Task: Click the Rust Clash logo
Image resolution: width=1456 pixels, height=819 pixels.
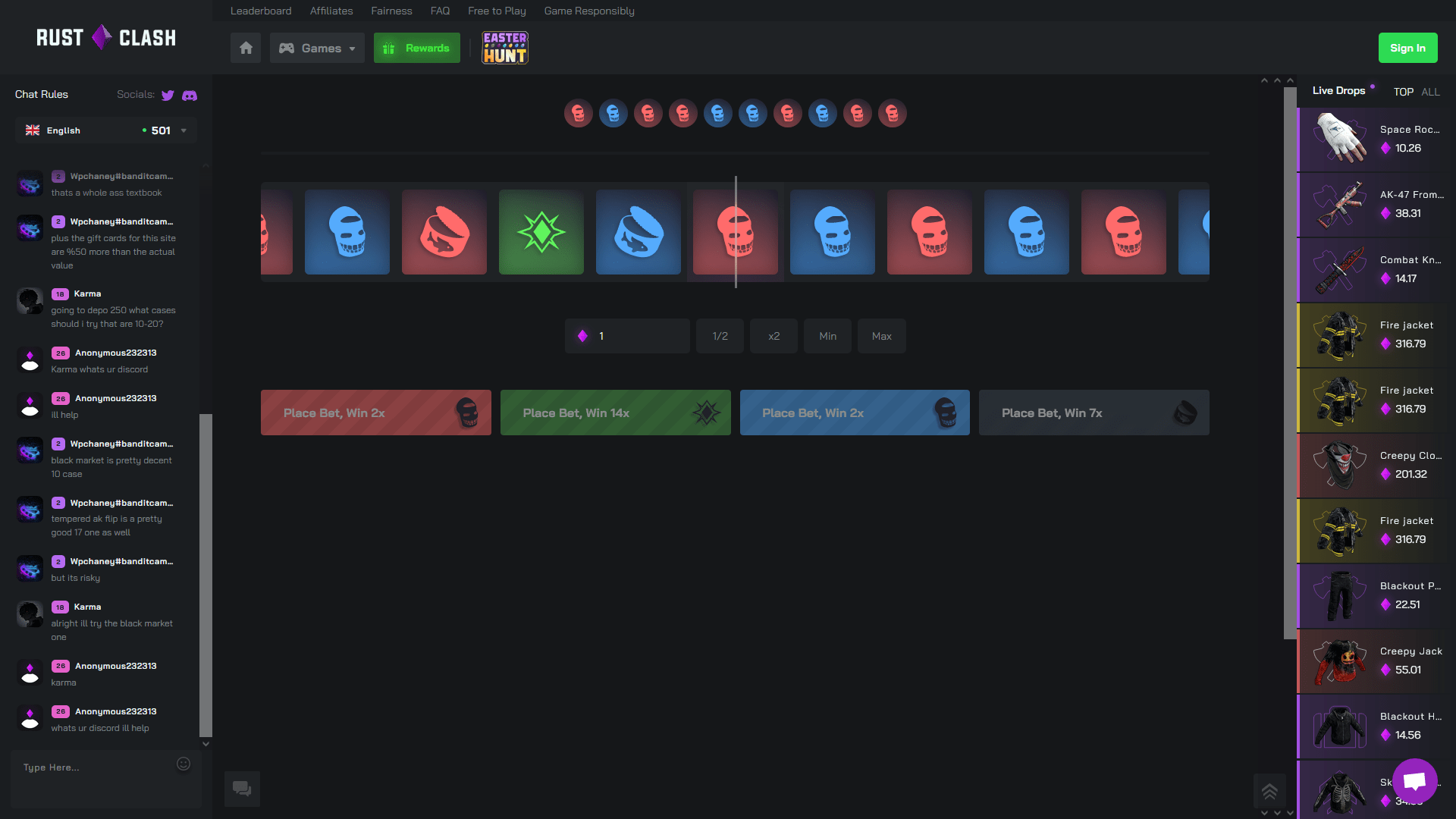Action: pyautogui.click(x=105, y=37)
